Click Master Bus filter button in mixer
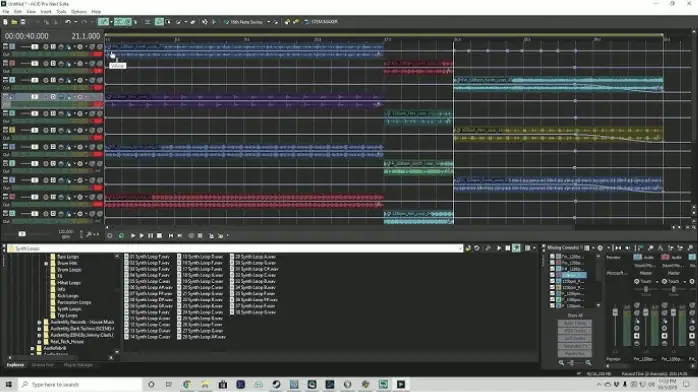 coord(575,354)
